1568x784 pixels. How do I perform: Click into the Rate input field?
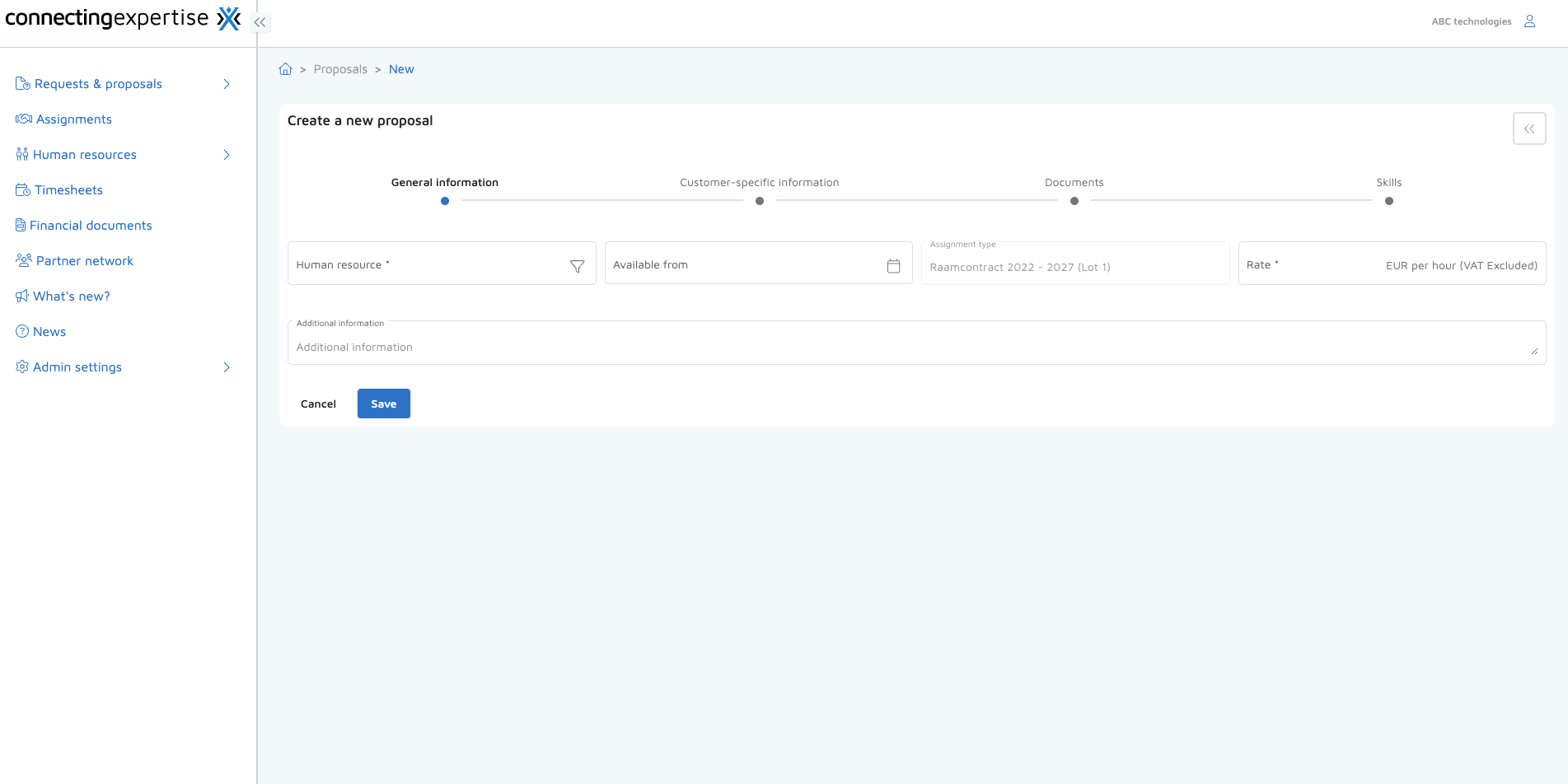click(x=1327, y=265)
